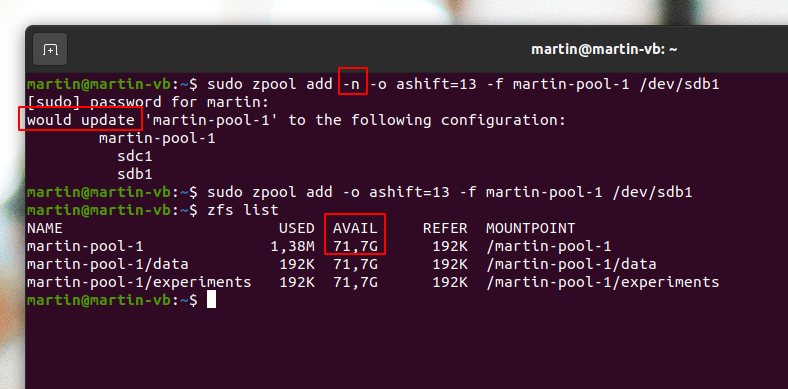Click the USED column header
Viewport: 788px width, 389px height.
(297, 228)
